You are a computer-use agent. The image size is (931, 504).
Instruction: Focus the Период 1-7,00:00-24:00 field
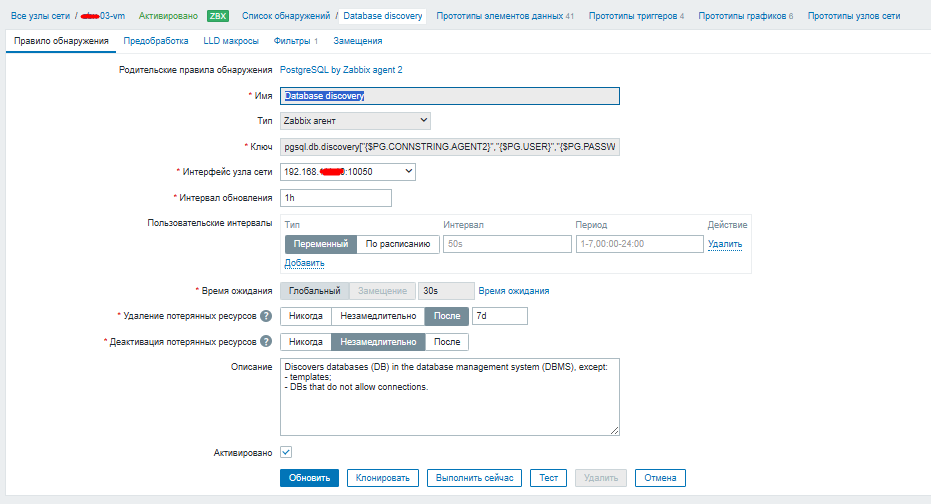pos(639,244)
